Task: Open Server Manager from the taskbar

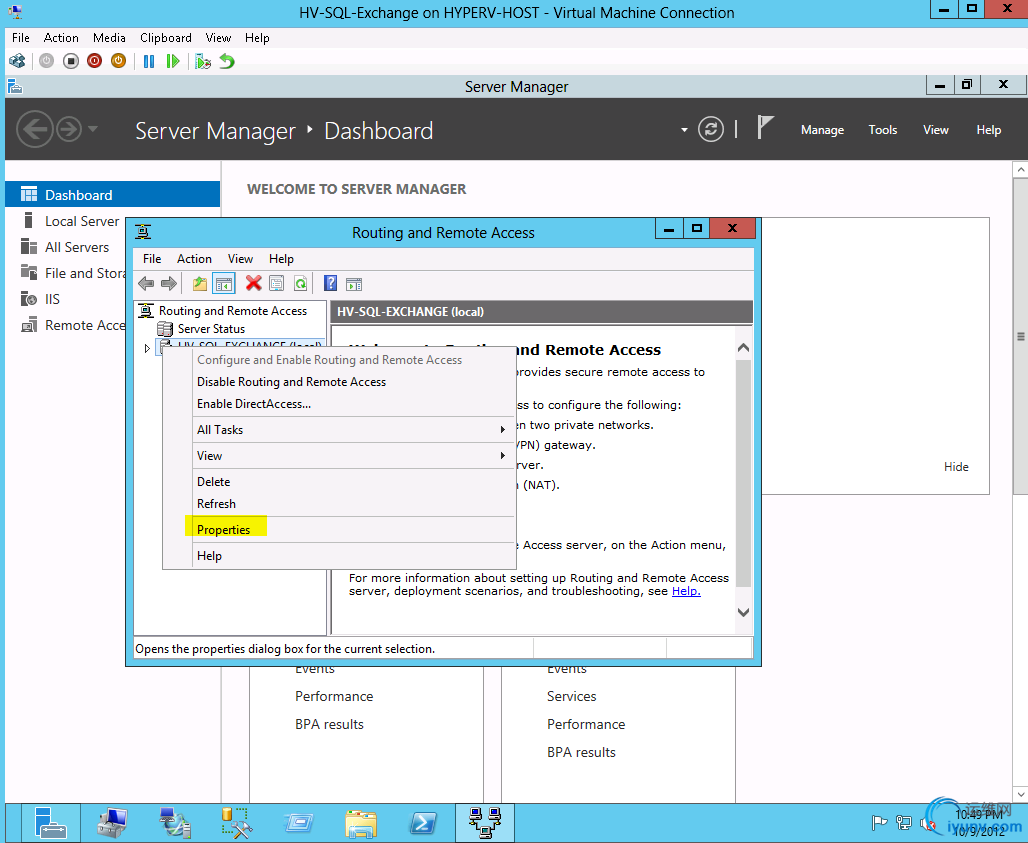Action: tap(50, 823)
